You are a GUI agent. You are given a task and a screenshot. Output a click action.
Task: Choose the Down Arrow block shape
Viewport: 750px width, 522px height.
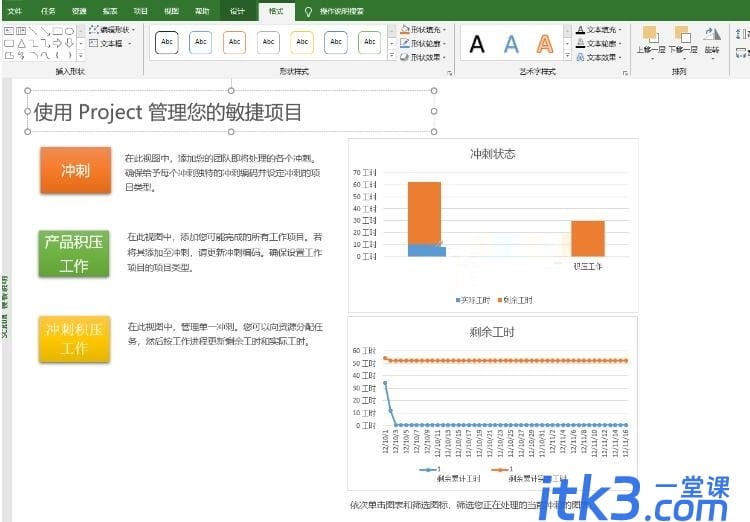pyautogui.click(x=69, y=43)
